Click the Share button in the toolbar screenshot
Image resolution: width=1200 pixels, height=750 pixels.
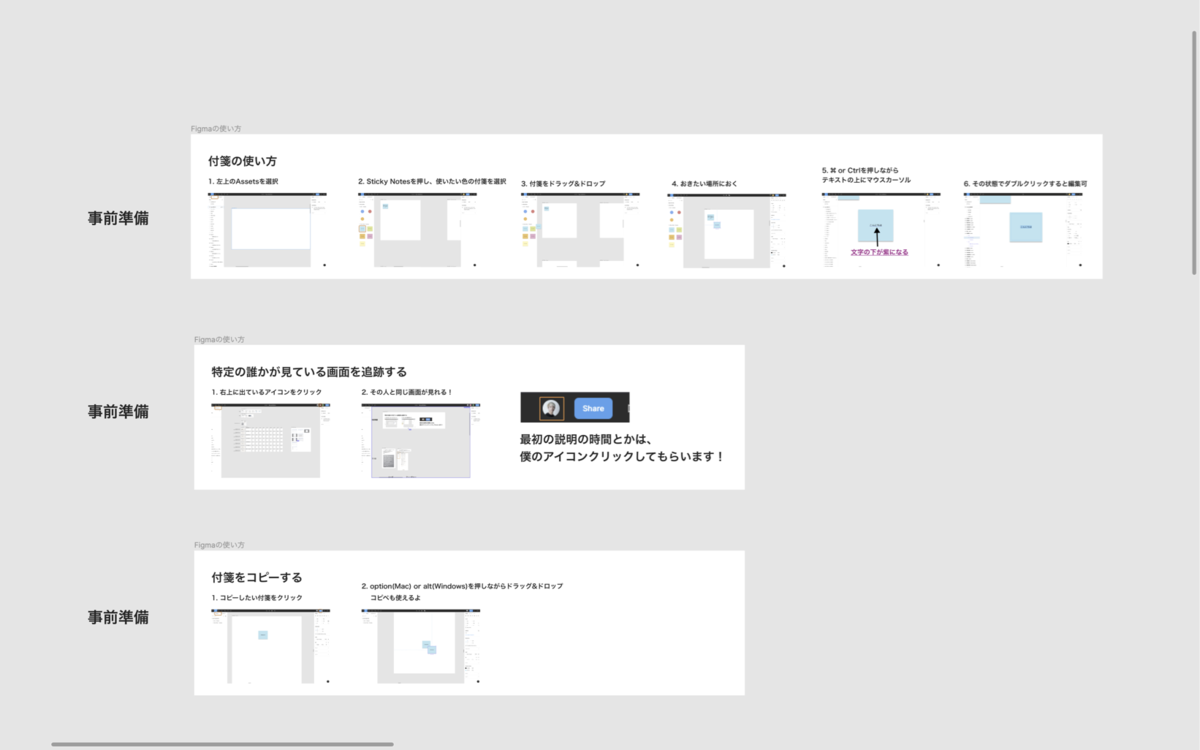click(593, 408)
